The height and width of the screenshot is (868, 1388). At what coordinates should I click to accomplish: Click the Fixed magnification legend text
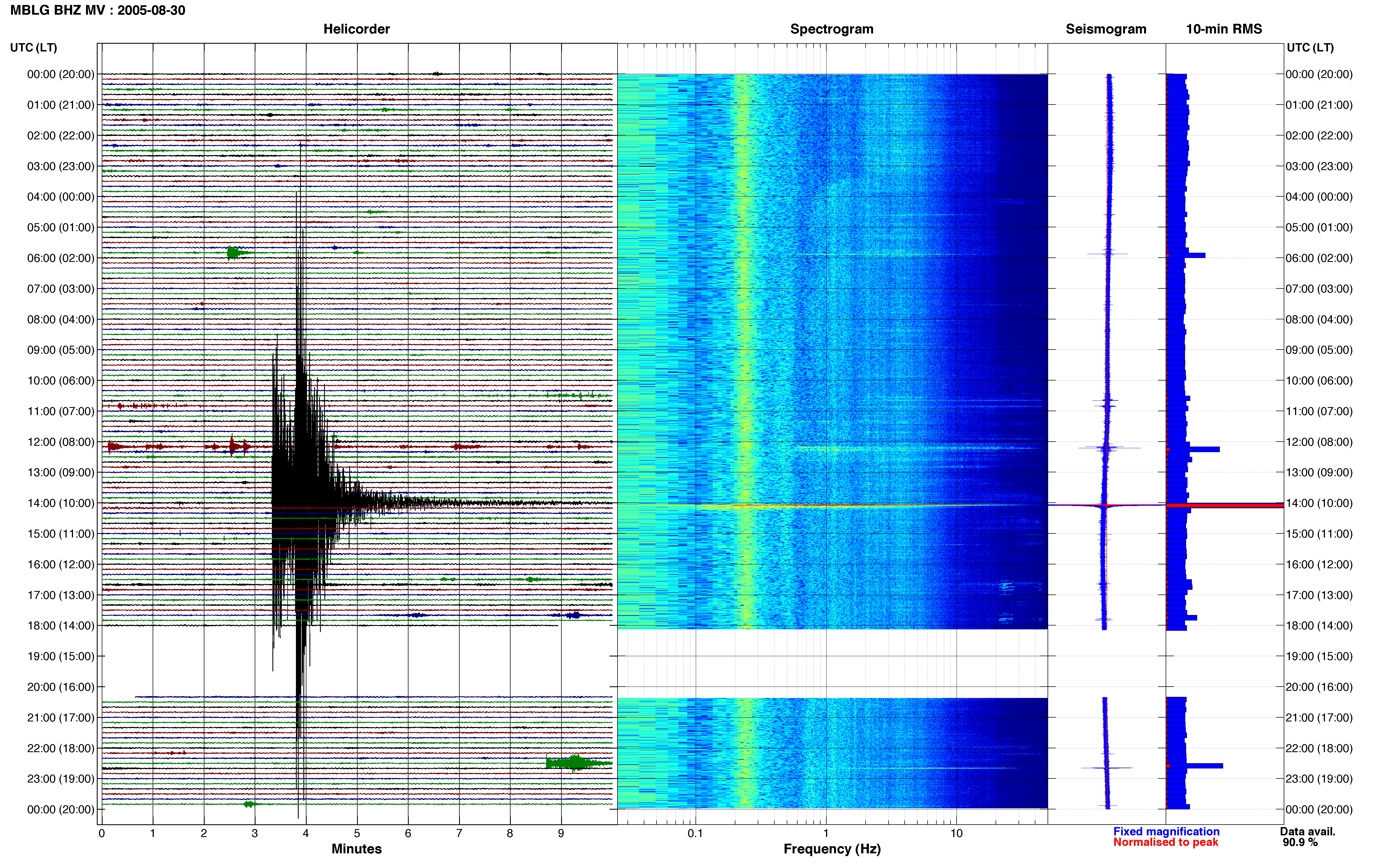[1166, 831]
